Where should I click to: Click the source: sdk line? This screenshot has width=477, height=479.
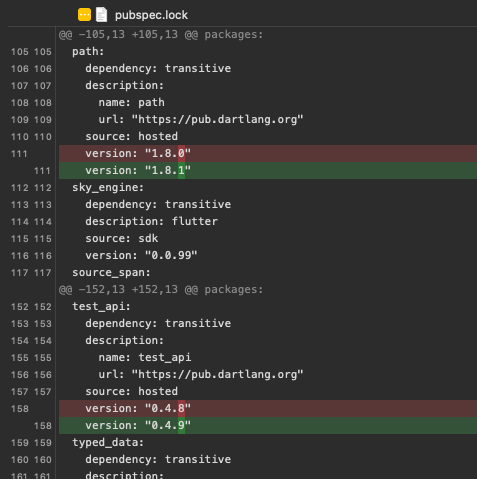(122, 238)
